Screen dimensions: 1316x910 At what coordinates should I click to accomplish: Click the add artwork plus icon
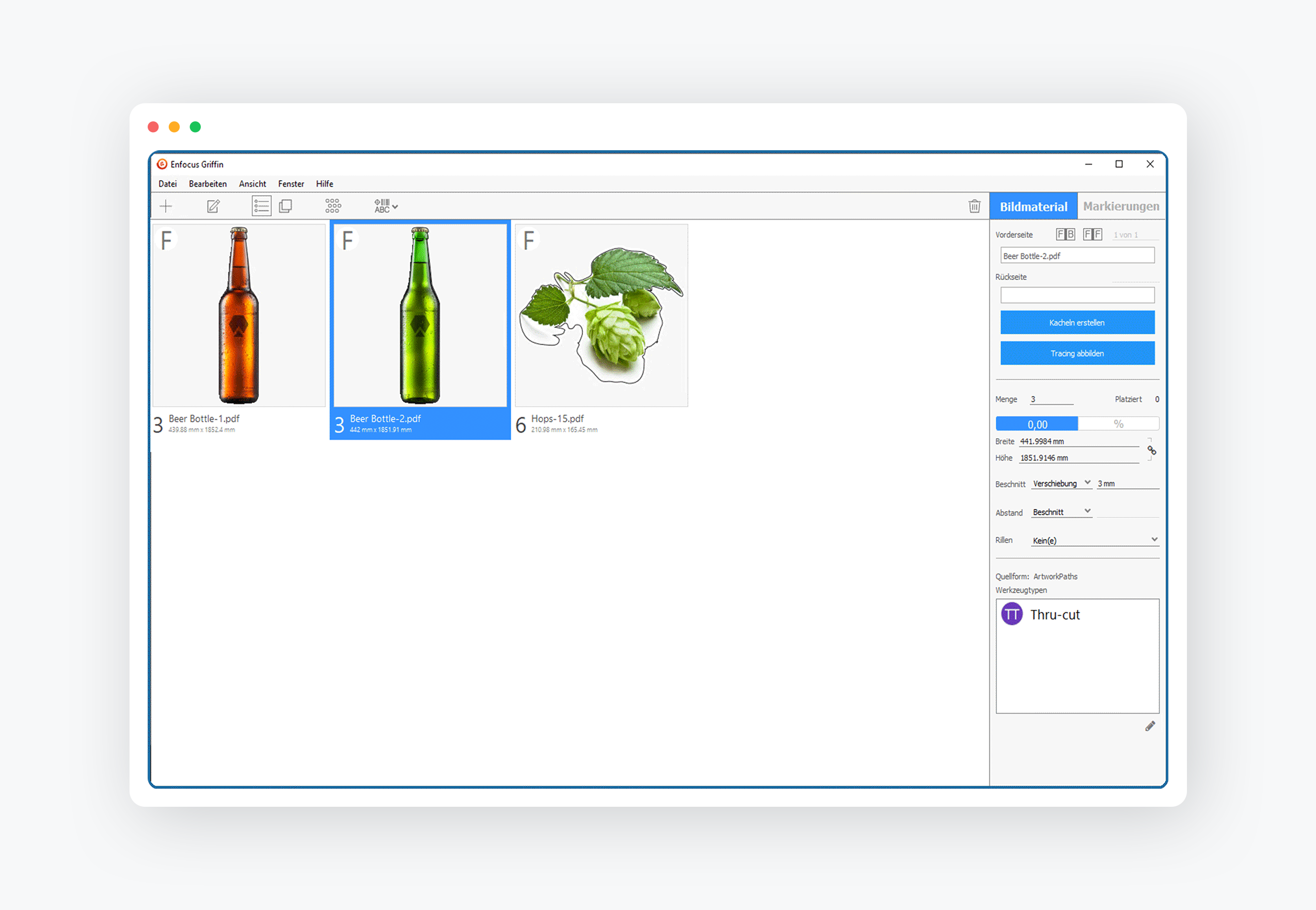point(166,206)
